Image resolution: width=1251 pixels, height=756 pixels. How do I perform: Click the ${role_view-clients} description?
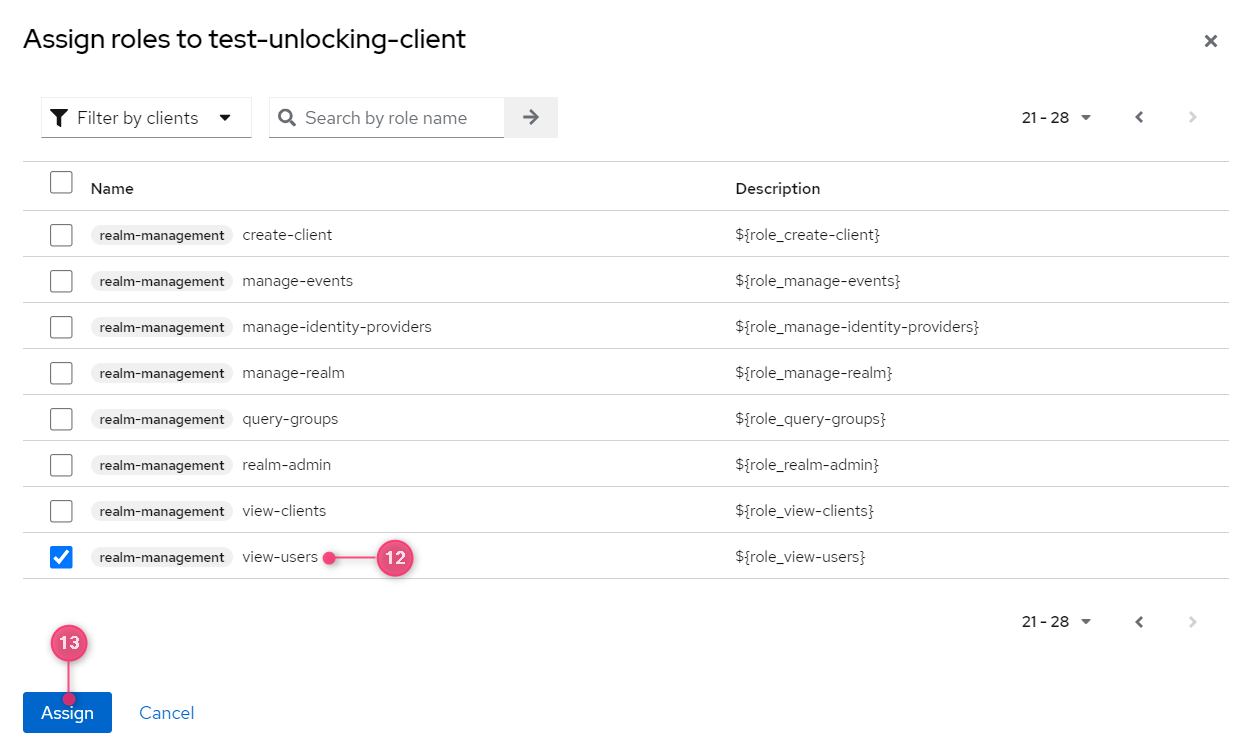click(805, 511)
